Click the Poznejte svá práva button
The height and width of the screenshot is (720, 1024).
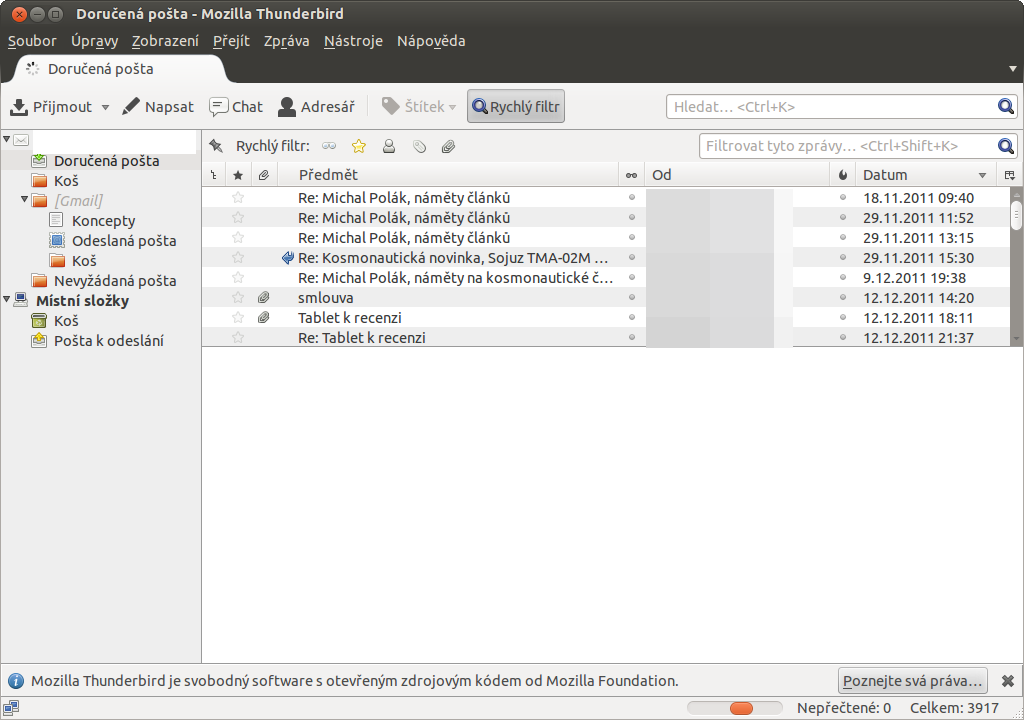pos(912,681)
